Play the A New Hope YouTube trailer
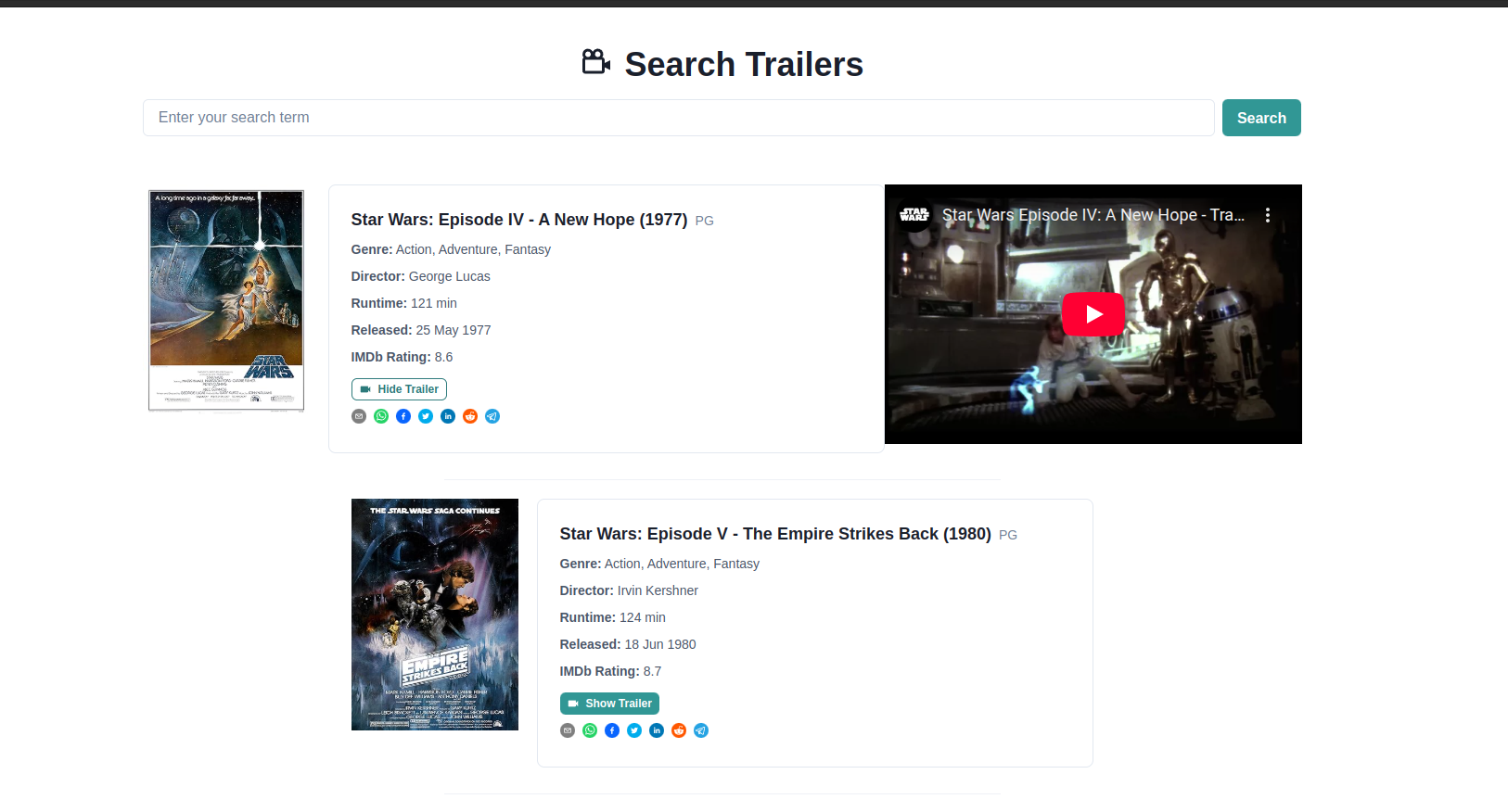Image resolution: width=1508 pixels, height=812 pixels. 1093,314
